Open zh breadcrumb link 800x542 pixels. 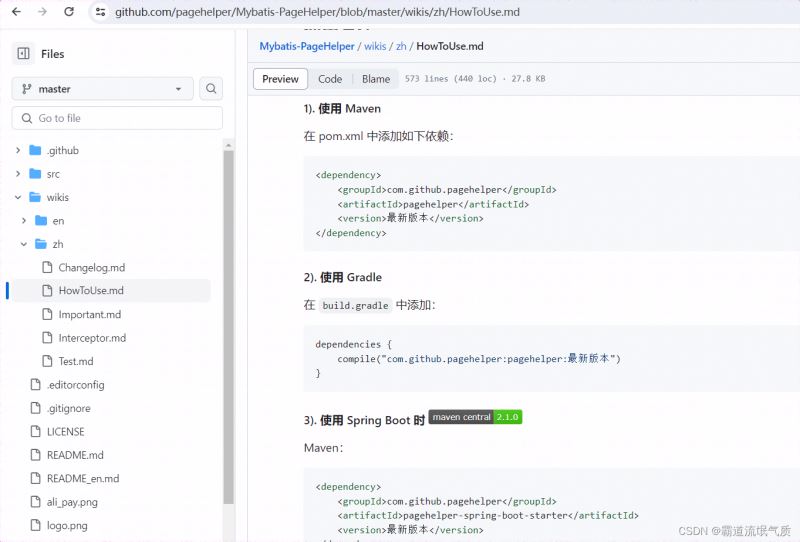[401, 46]
